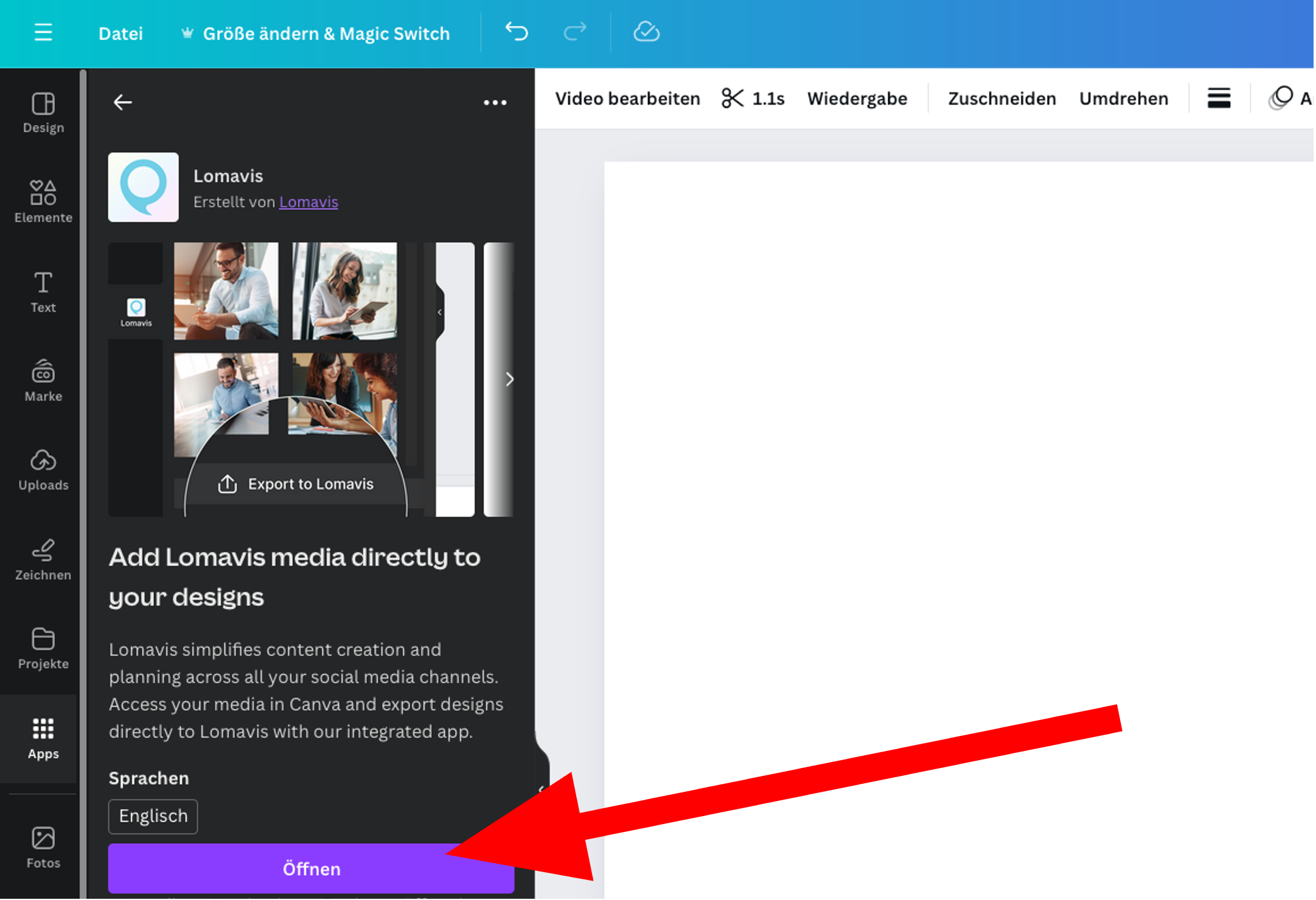This screenshot has height=900, width=1316.
Task: Open the transparency circle icon
Action: [1281, 98]
